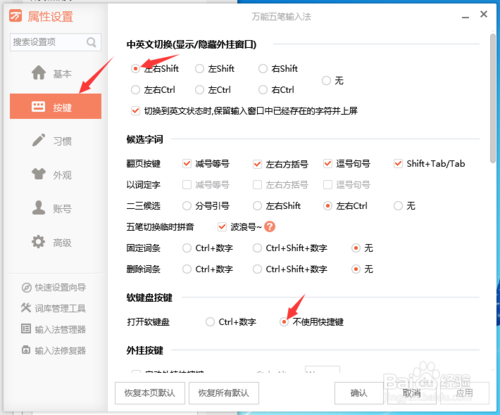The image size is (500, 415).
Task: Toggle Shift+Tab/Tab paging checkbox
Action: coord(398,164)
